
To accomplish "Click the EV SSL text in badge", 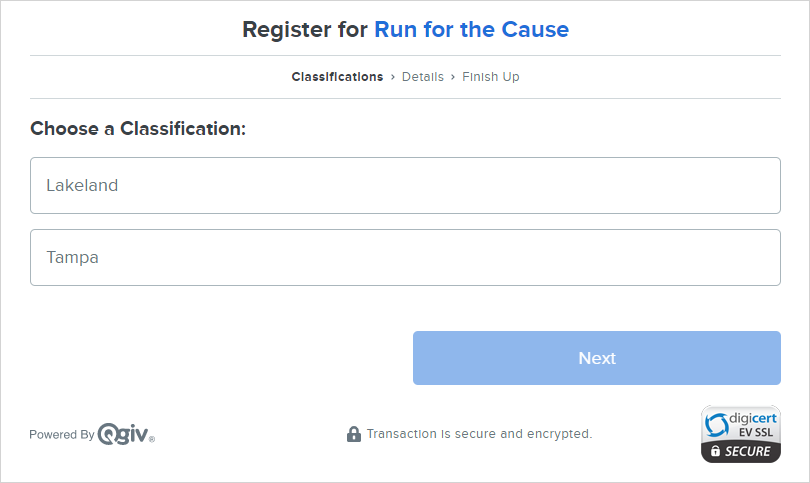I will point(756,432).
